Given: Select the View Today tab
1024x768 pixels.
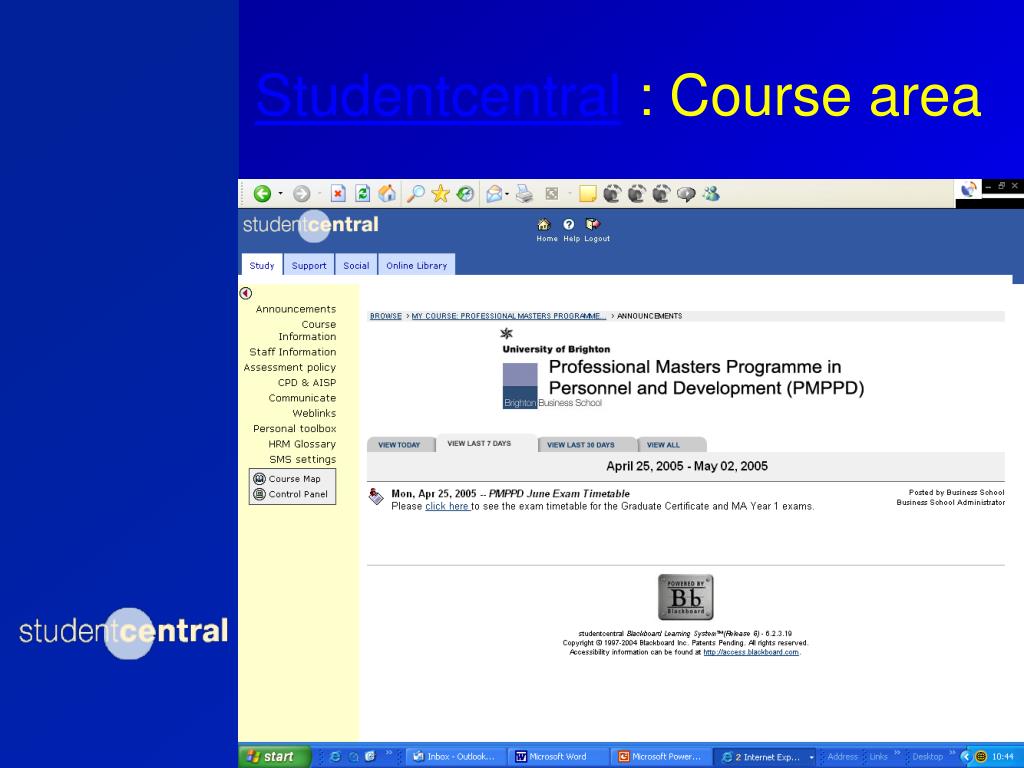Looking at the screenshot, I should pyautogui.click(x=400, y=445).
